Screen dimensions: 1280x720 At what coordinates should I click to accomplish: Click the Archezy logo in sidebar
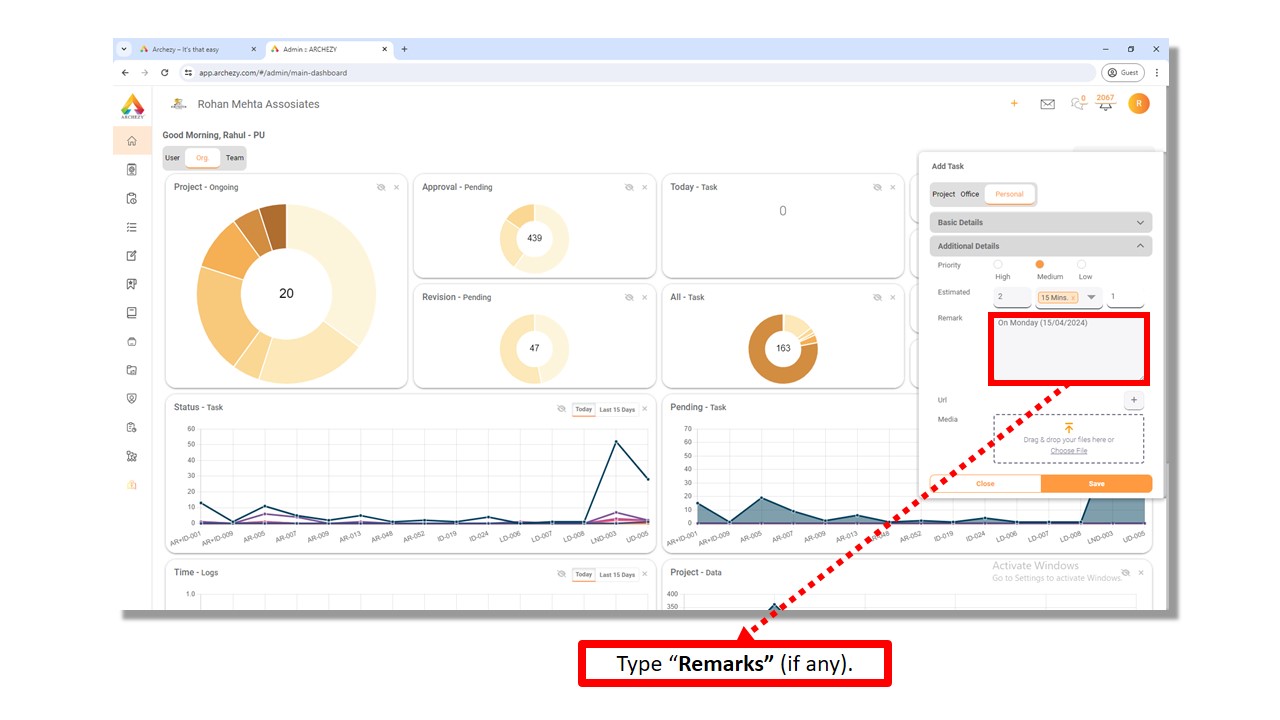[132, 106]
